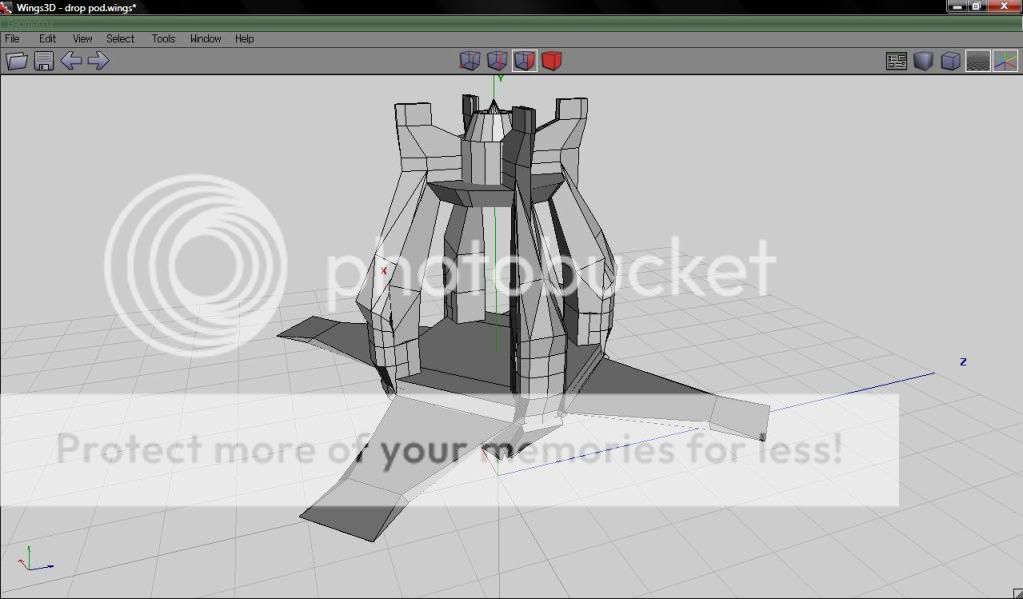Switch to vertex selection mode
The height and width of the screenshot is (599, 1023).
(470, 61)
